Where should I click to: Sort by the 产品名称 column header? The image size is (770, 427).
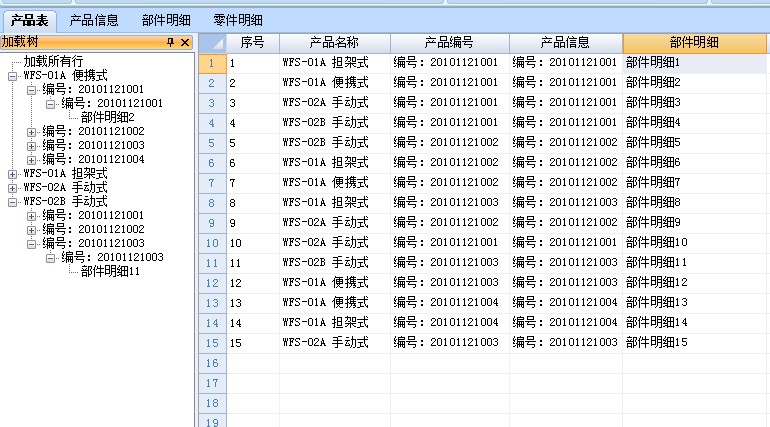334,42
